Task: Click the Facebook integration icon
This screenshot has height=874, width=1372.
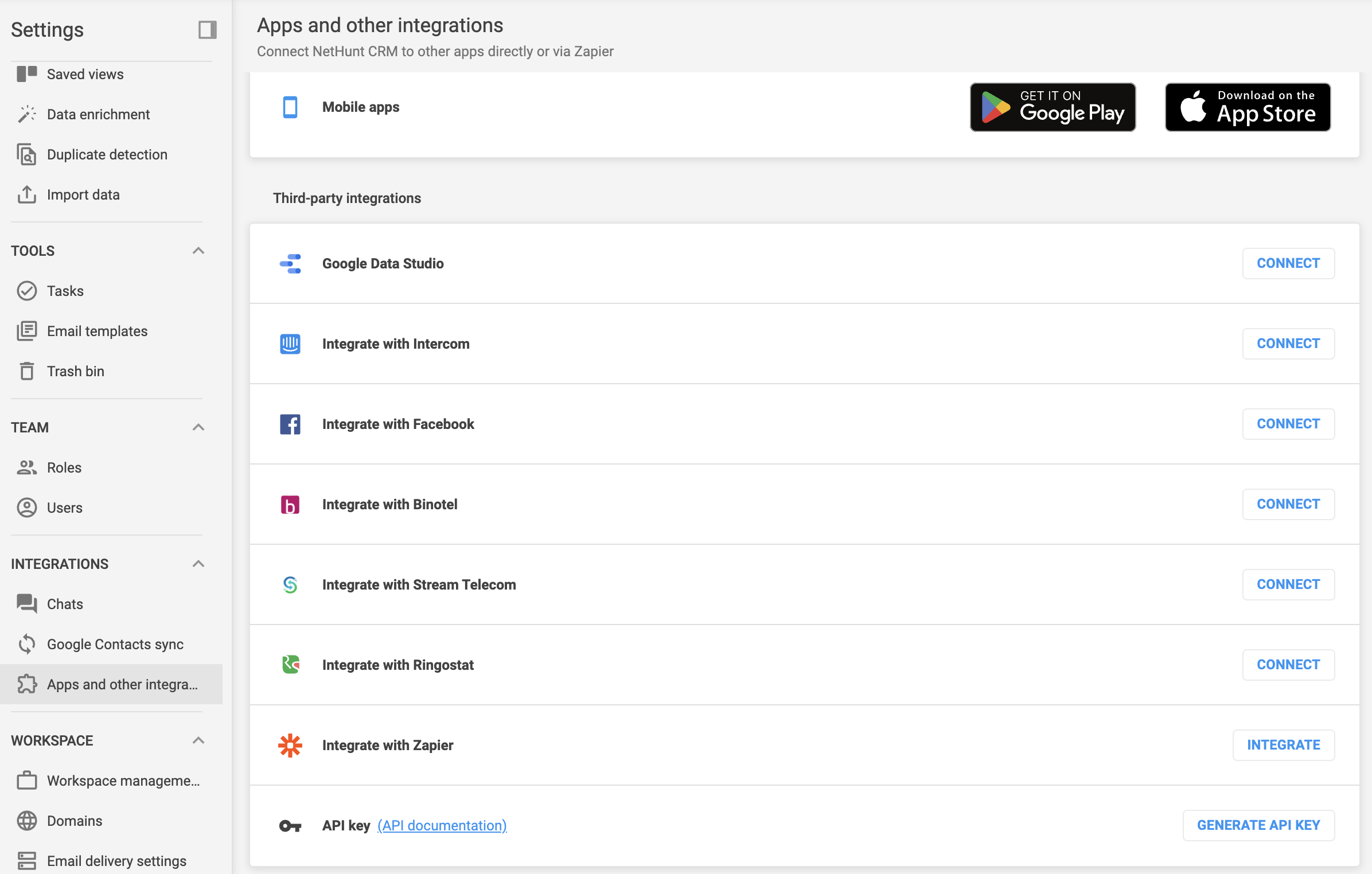Action: pos(290,423)
